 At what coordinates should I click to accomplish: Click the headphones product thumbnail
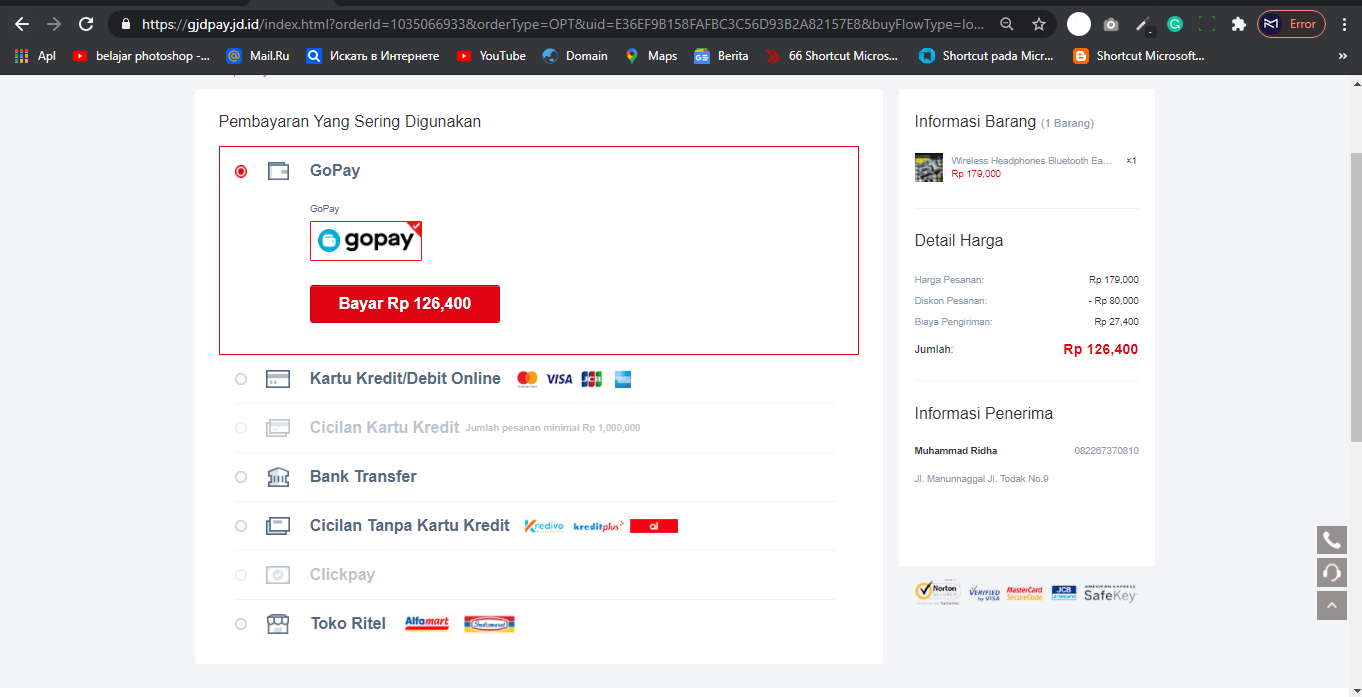929,167
